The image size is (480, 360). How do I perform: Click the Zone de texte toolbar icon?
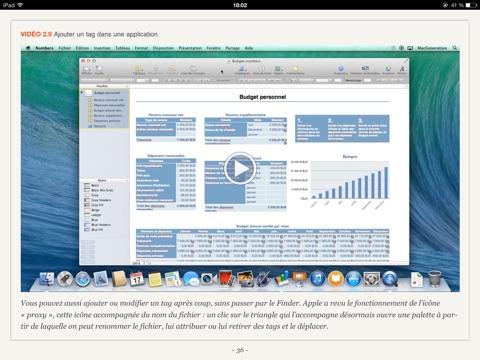tap(262, 70)
